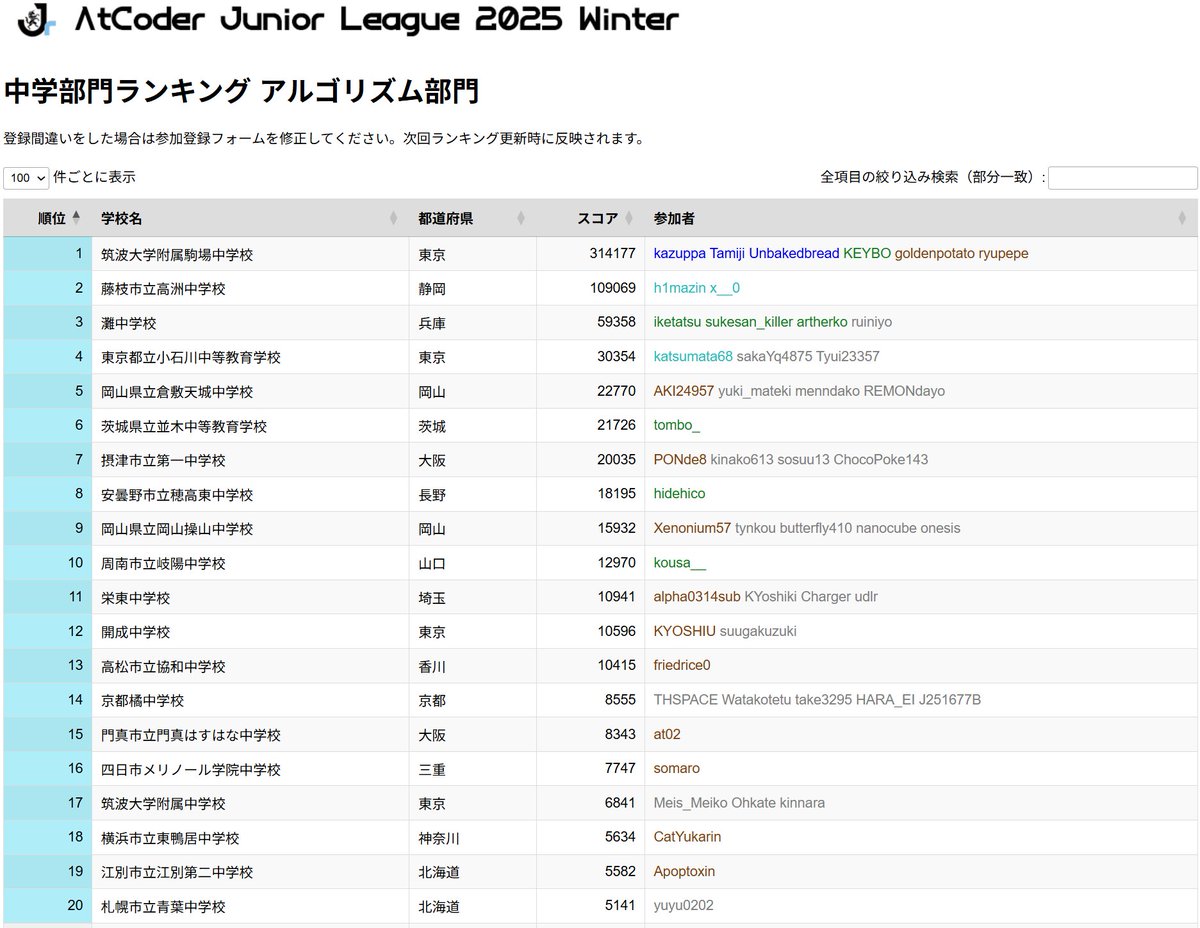Select prefecture cell 静岡
Image resolution: width=1200 pixels, height=928 pixels.
point(432,289)
